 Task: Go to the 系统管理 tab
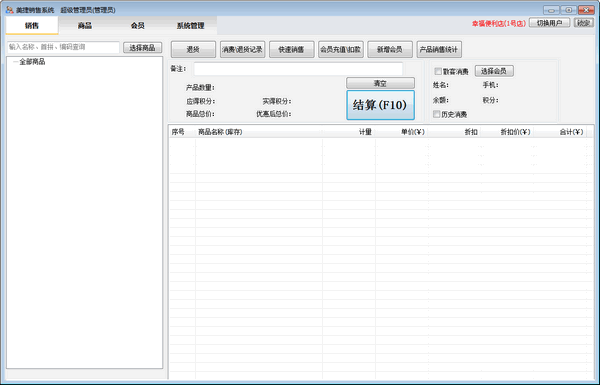190,26
